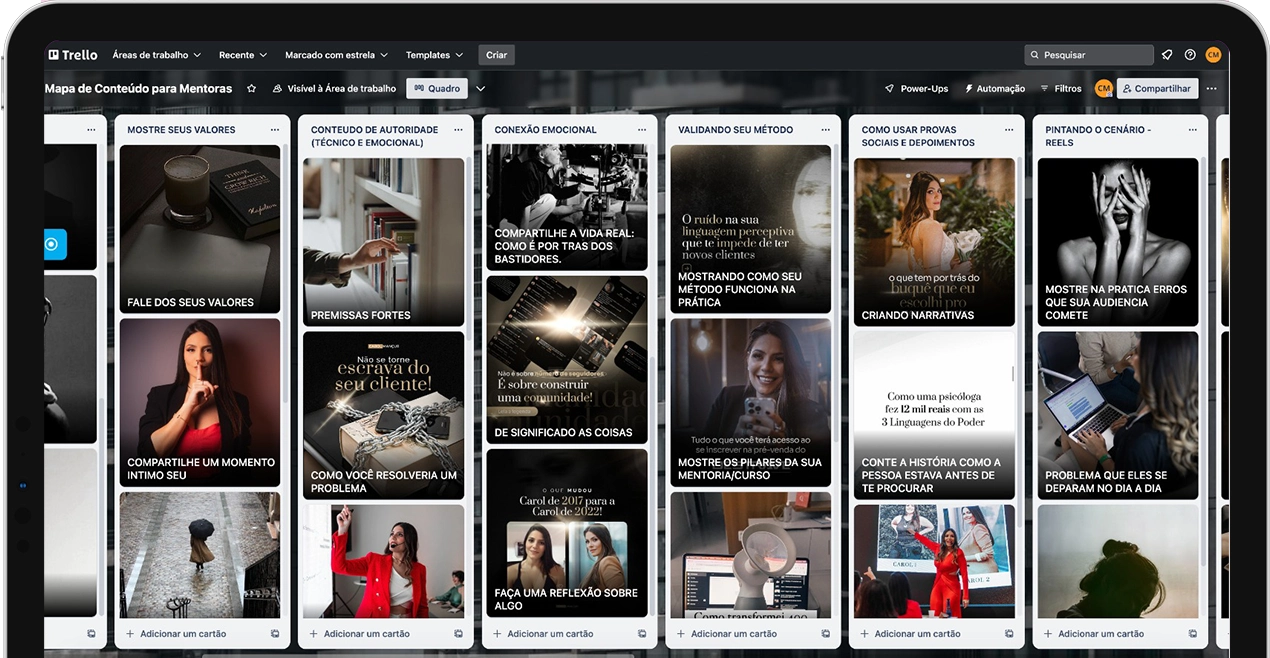Open DE SIGNIFICADO AS COISAS card

(567, 360)
